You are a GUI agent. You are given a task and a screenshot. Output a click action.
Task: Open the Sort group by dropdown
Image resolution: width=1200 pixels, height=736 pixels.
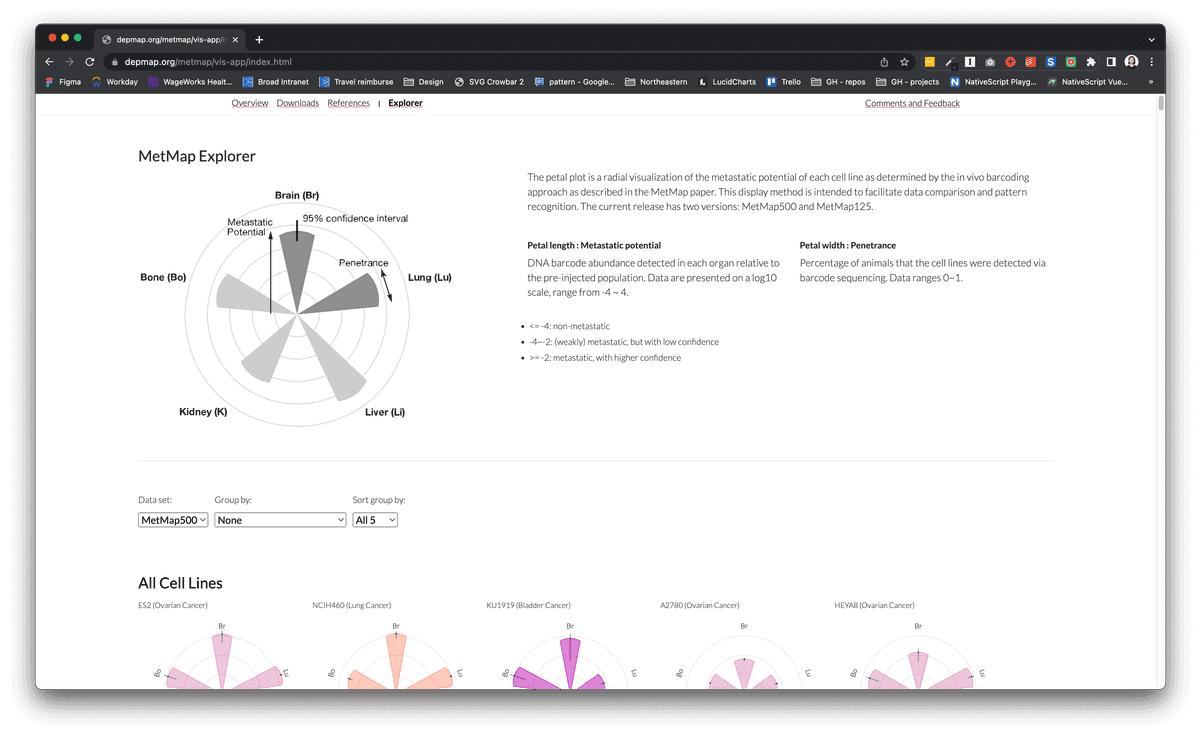pos(375,520)
